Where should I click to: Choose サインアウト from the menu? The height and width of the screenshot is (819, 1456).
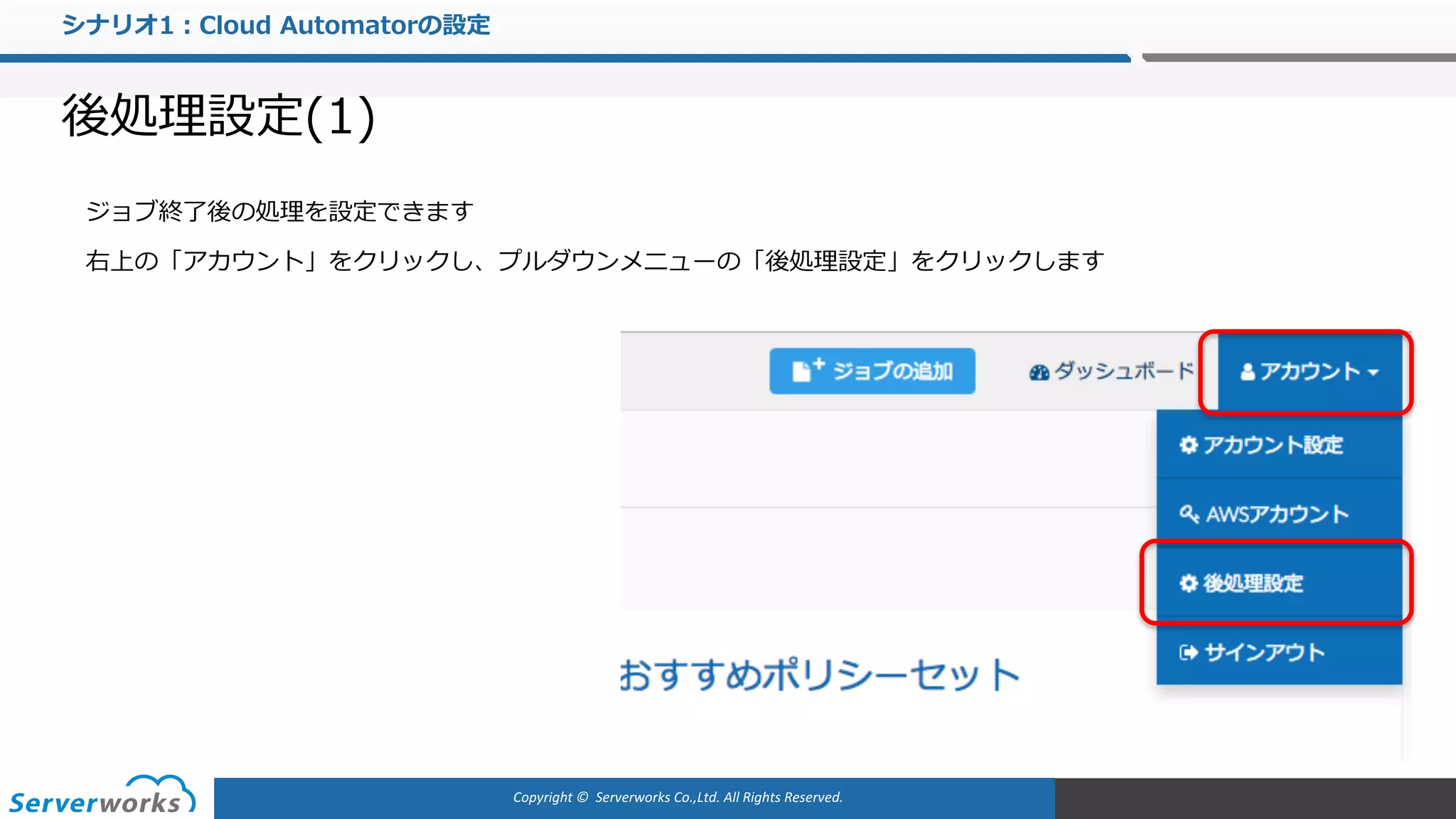click(1279, 652)
